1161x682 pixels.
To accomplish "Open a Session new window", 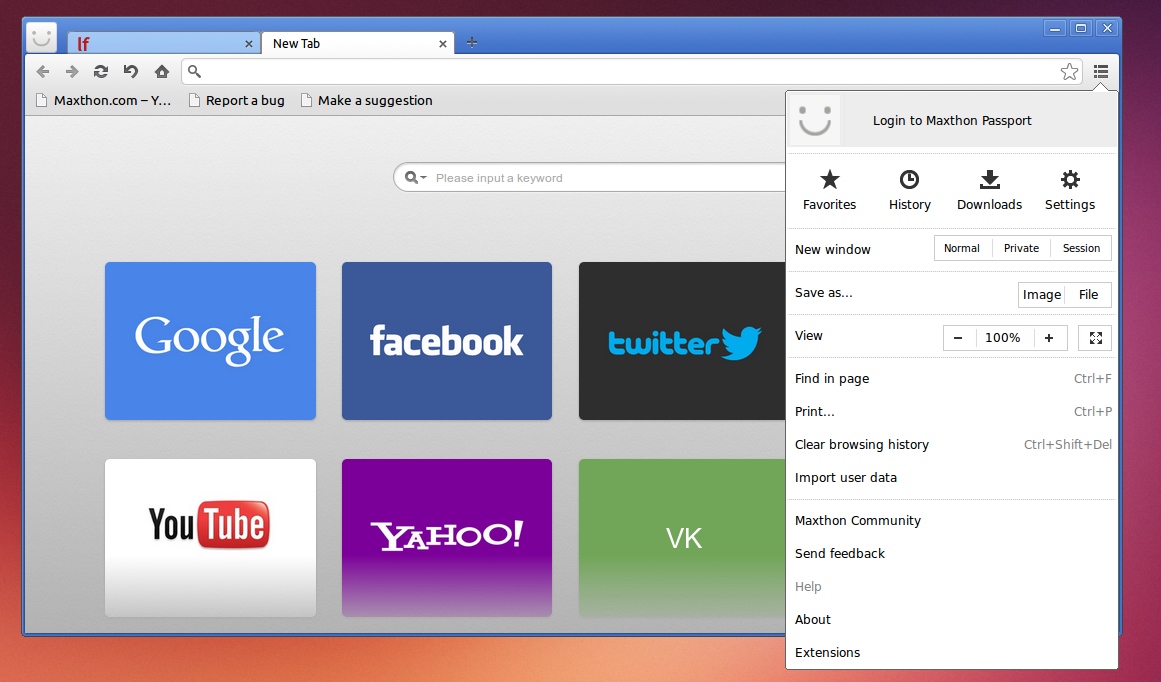I will (x=1081, y=248).
